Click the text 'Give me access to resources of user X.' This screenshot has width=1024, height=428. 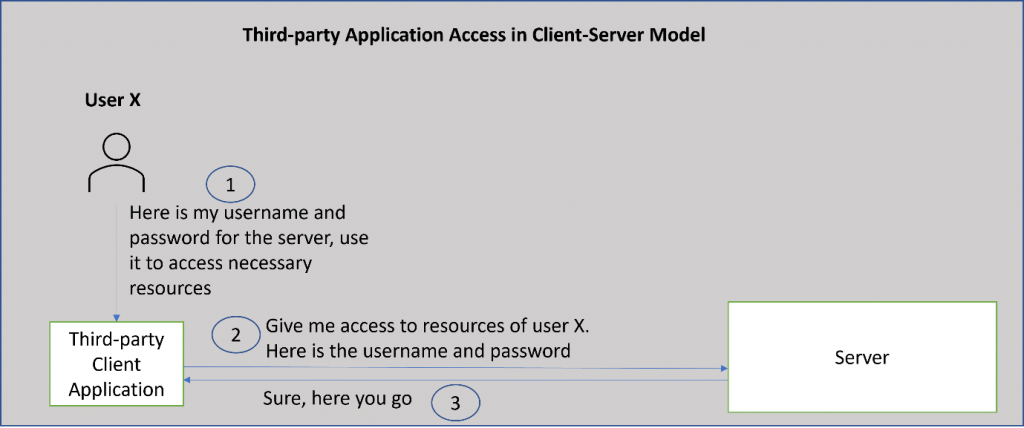(427, 326)
